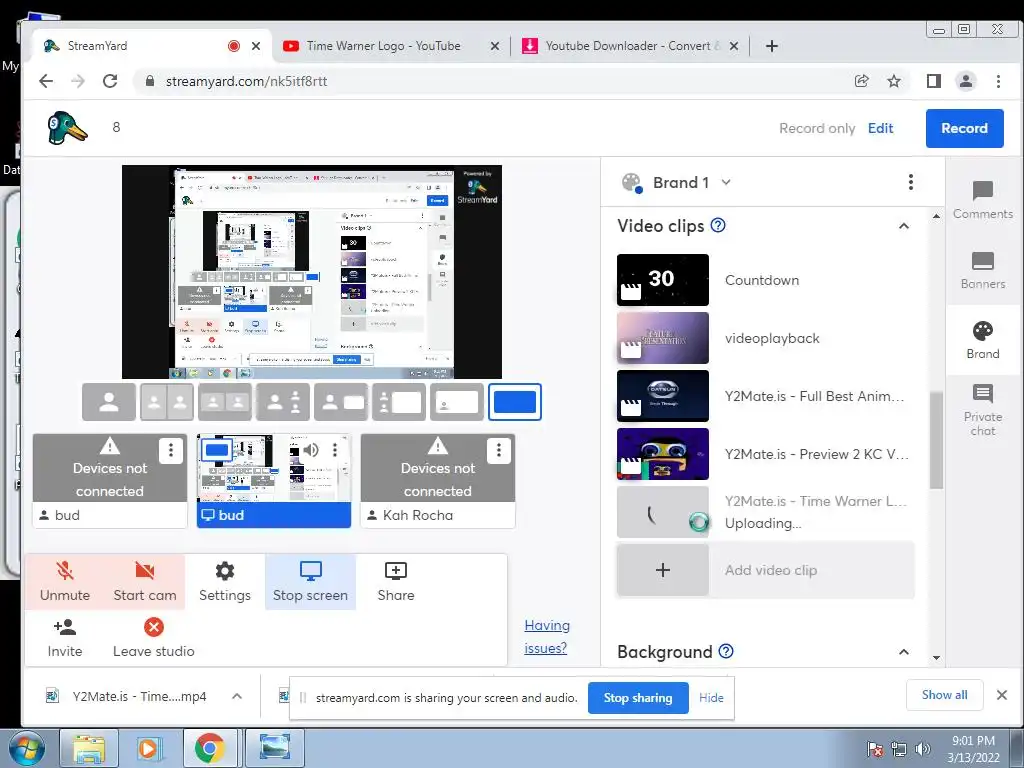Stop screen sharing in studio controls
This screenshot has width=1024, height=768.
coord(310,582)
